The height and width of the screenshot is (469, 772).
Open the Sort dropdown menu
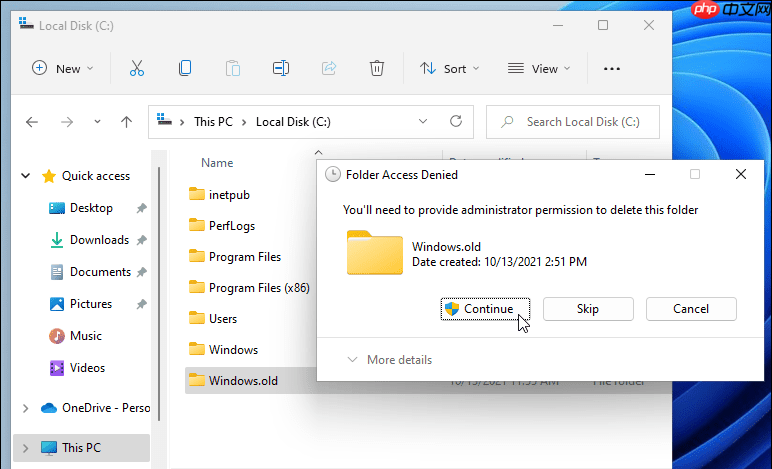coord(449,68)
